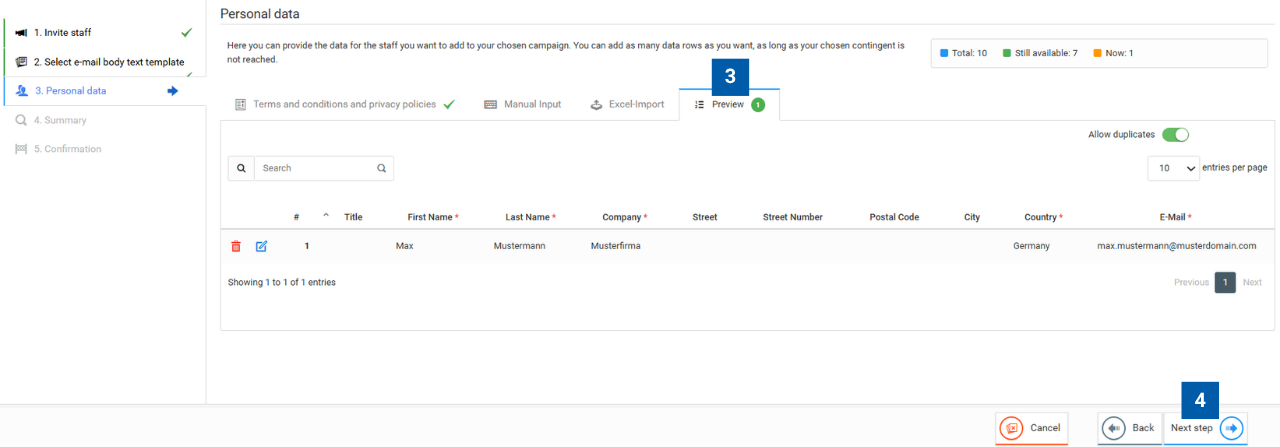The width and height of the screenshot is (1280, 447).
Task: Click the search icon inside the Search field
Action: click(381, 168)
